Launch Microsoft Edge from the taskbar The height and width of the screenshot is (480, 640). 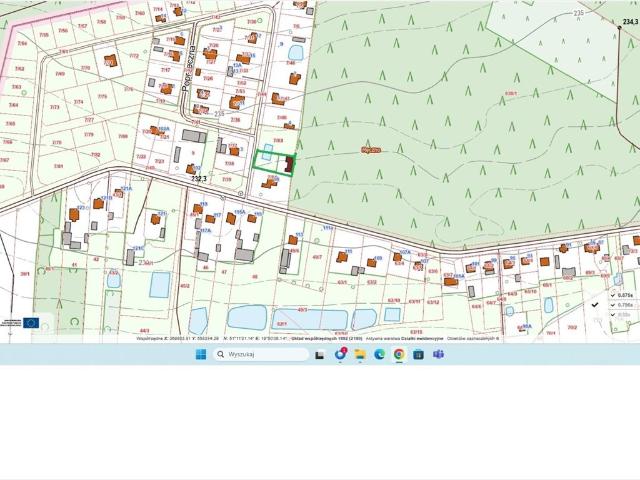tap(379, 354)
